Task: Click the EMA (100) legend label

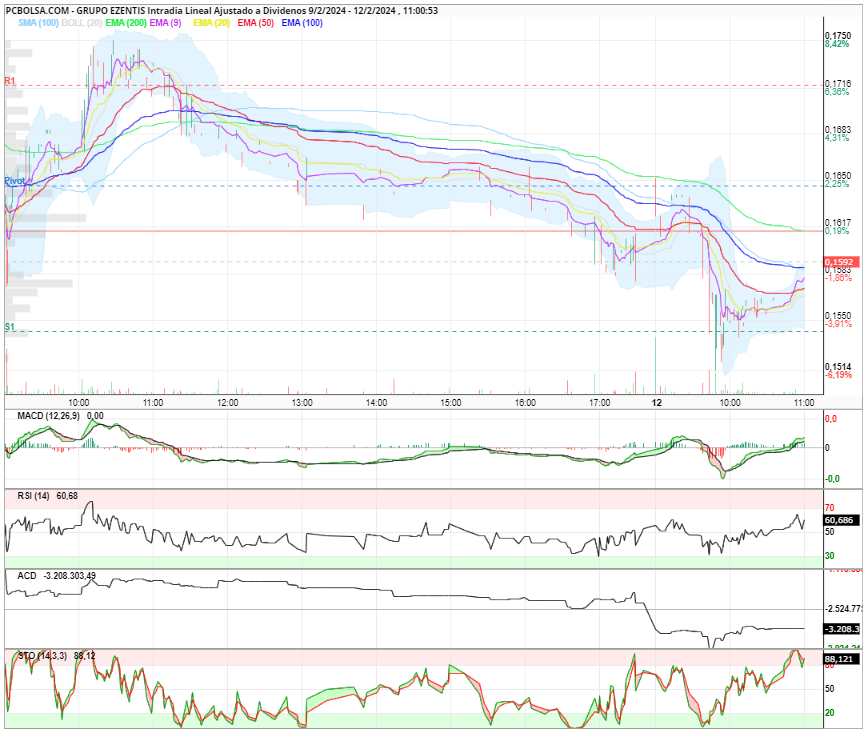Action: pos(302,23)
